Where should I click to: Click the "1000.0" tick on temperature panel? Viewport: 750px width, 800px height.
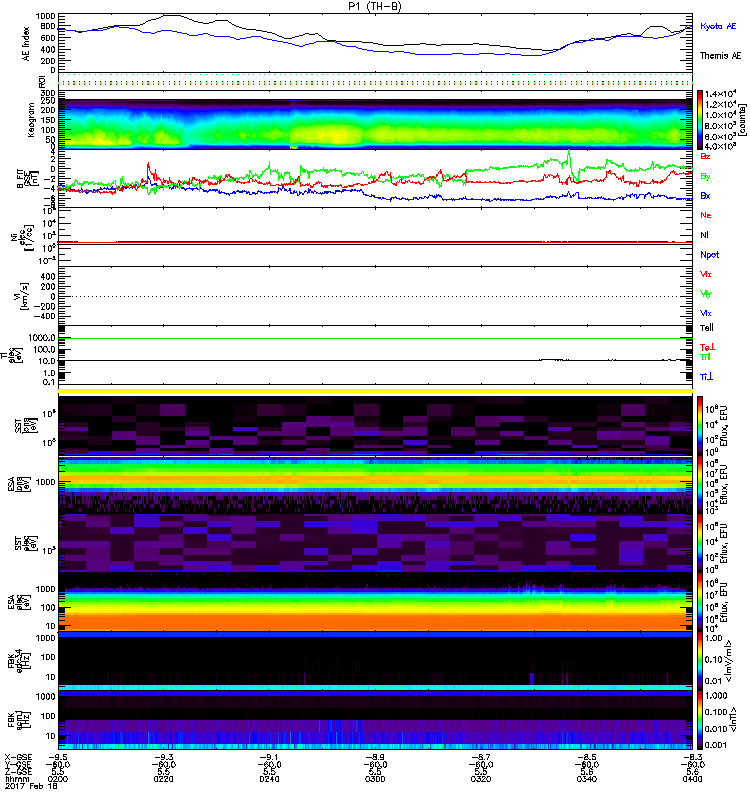click(42, 338)
